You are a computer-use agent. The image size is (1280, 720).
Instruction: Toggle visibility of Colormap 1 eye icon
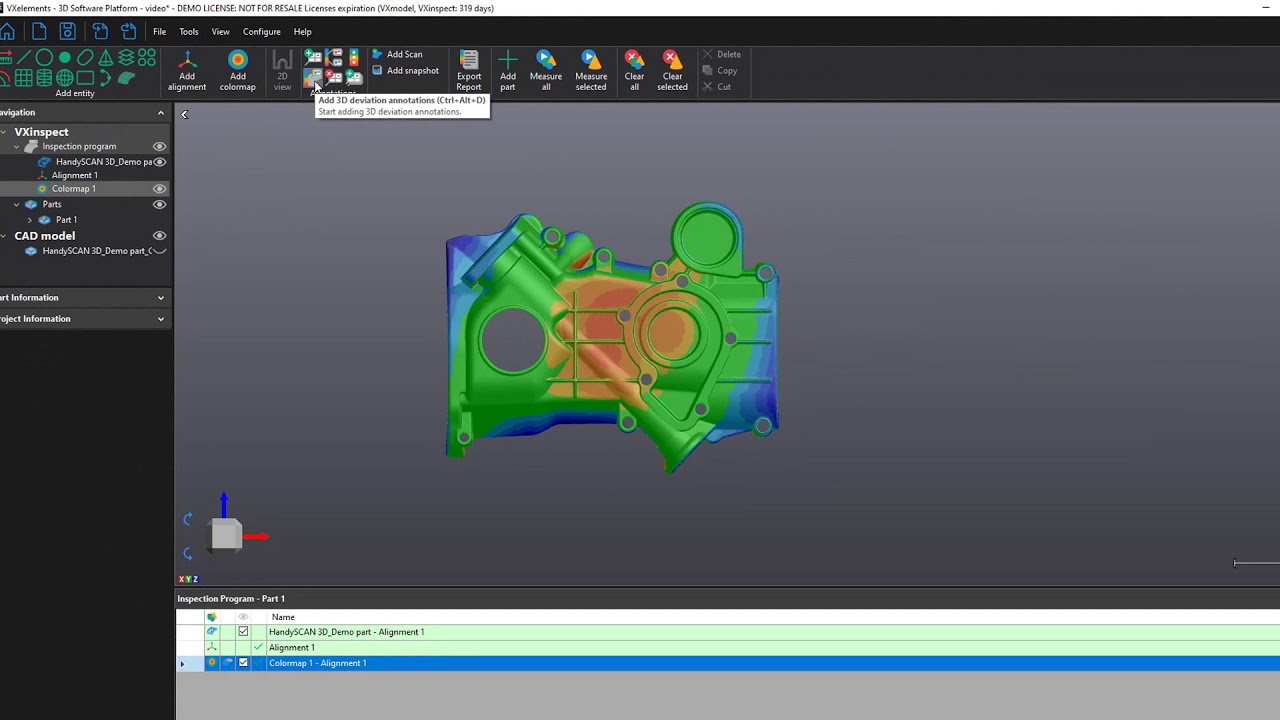coord(159,188)
